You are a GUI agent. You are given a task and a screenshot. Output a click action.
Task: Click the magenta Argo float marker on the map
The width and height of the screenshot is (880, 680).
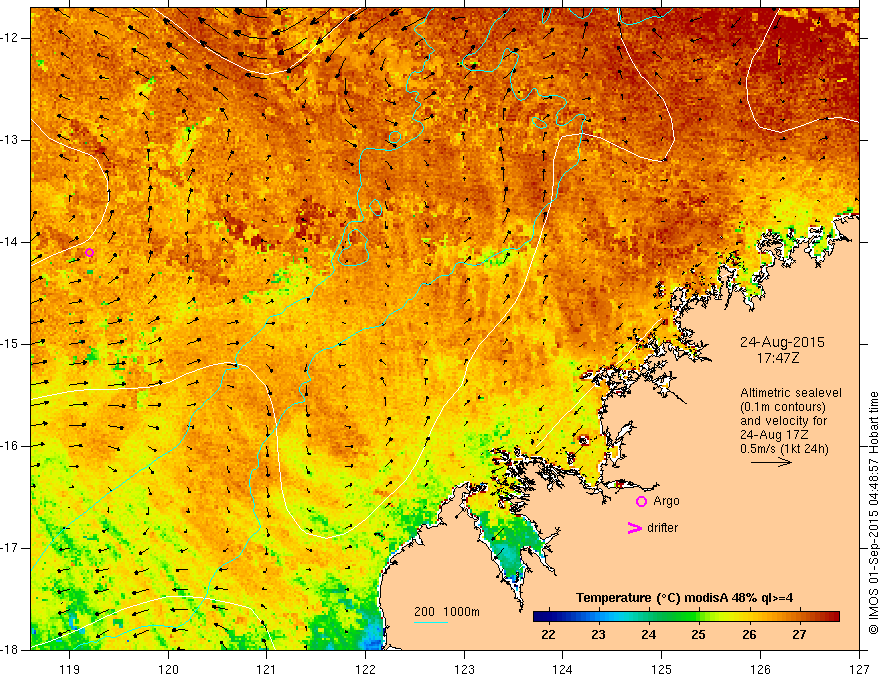[x=89, y=253]
